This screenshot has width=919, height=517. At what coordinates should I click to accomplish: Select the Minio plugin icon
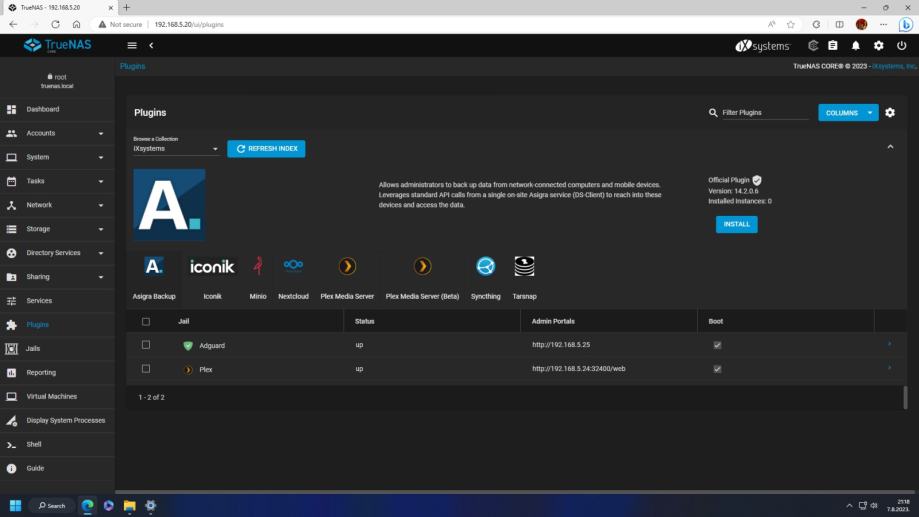[258, 266]
